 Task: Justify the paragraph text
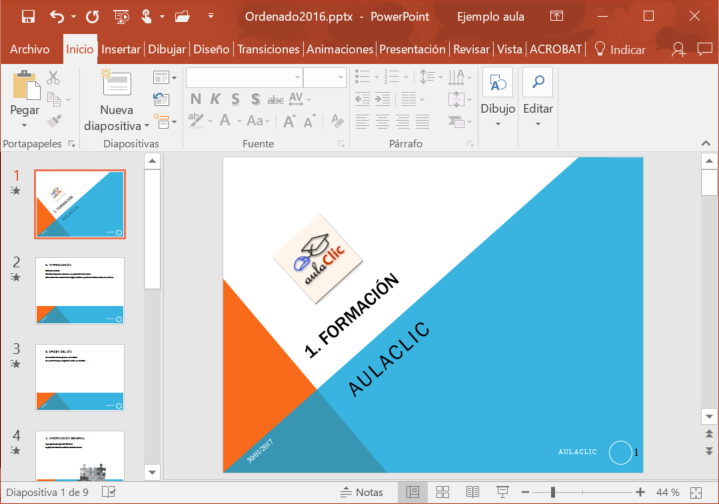tap(422, 122)
